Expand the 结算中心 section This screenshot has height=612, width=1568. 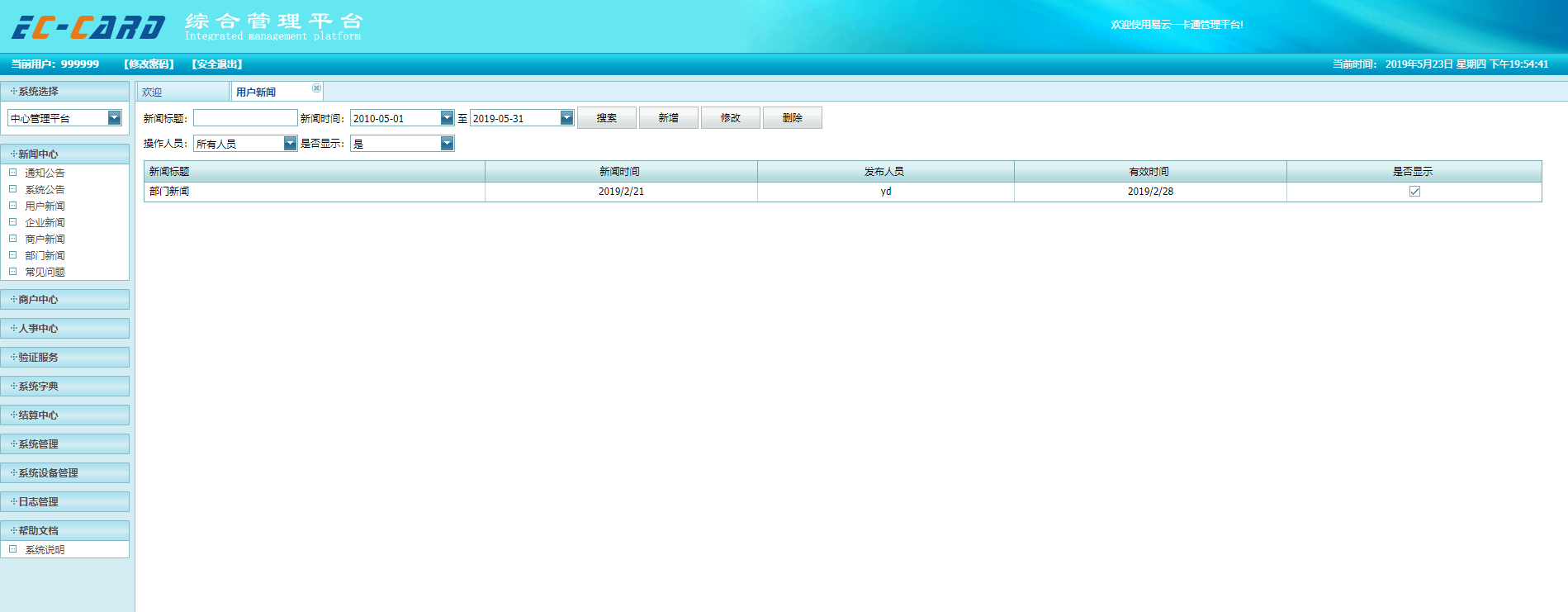65,415
